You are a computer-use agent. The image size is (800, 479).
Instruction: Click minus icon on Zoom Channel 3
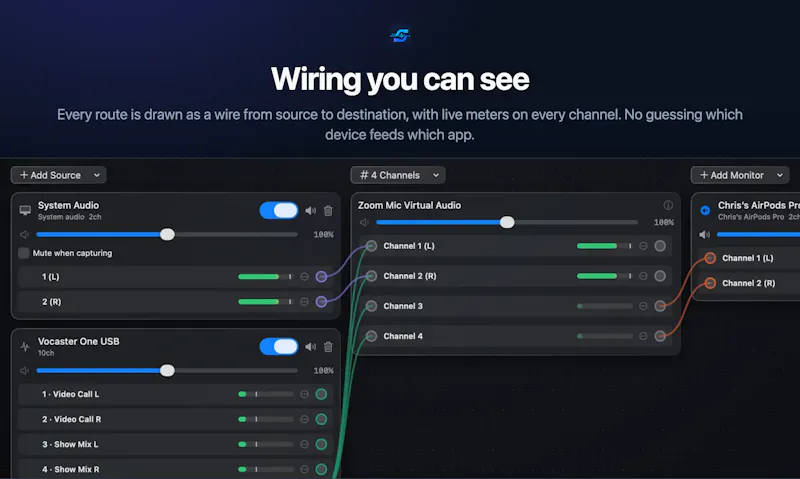643,306
